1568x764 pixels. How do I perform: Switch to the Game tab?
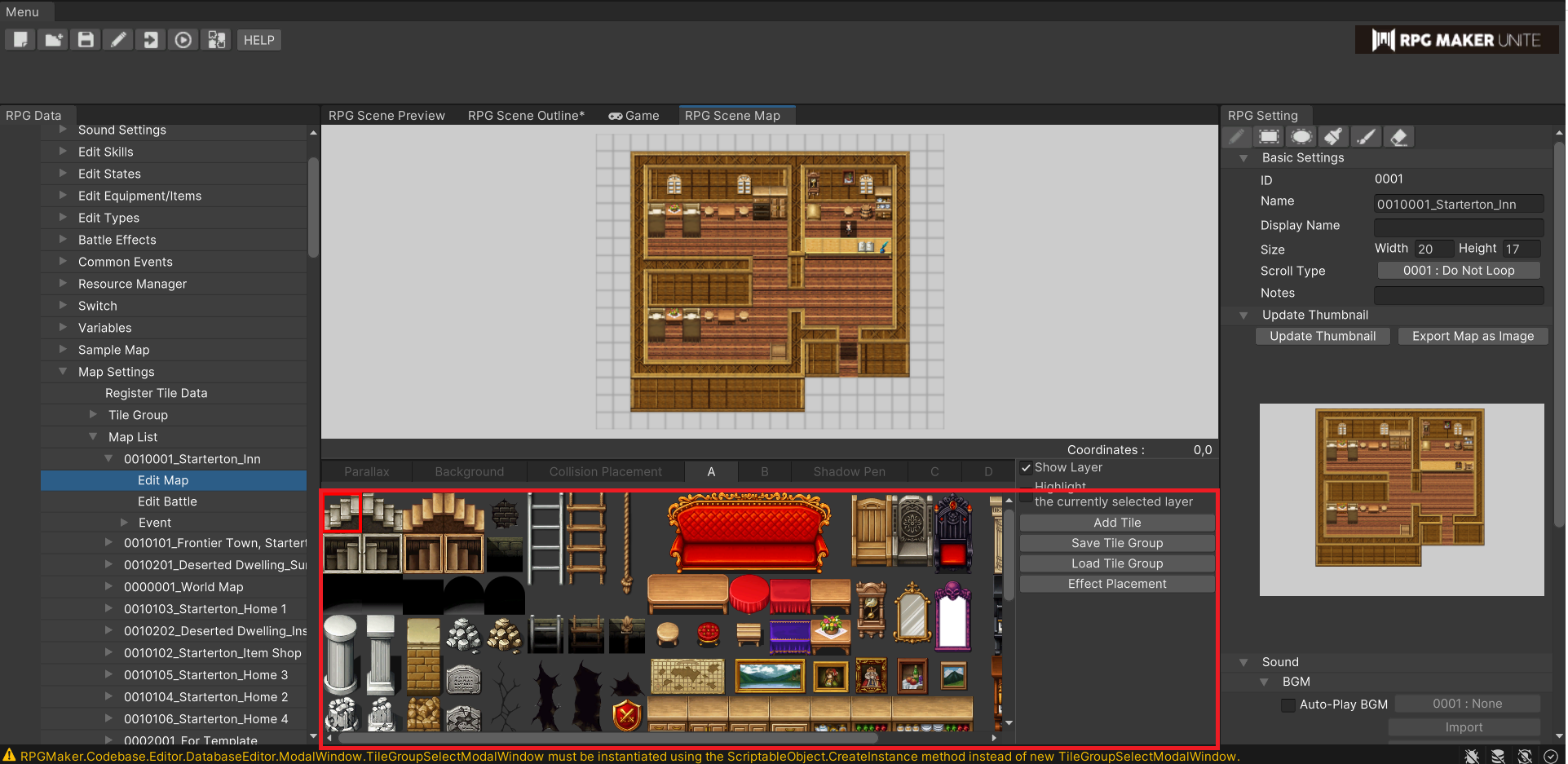point(634,116)
